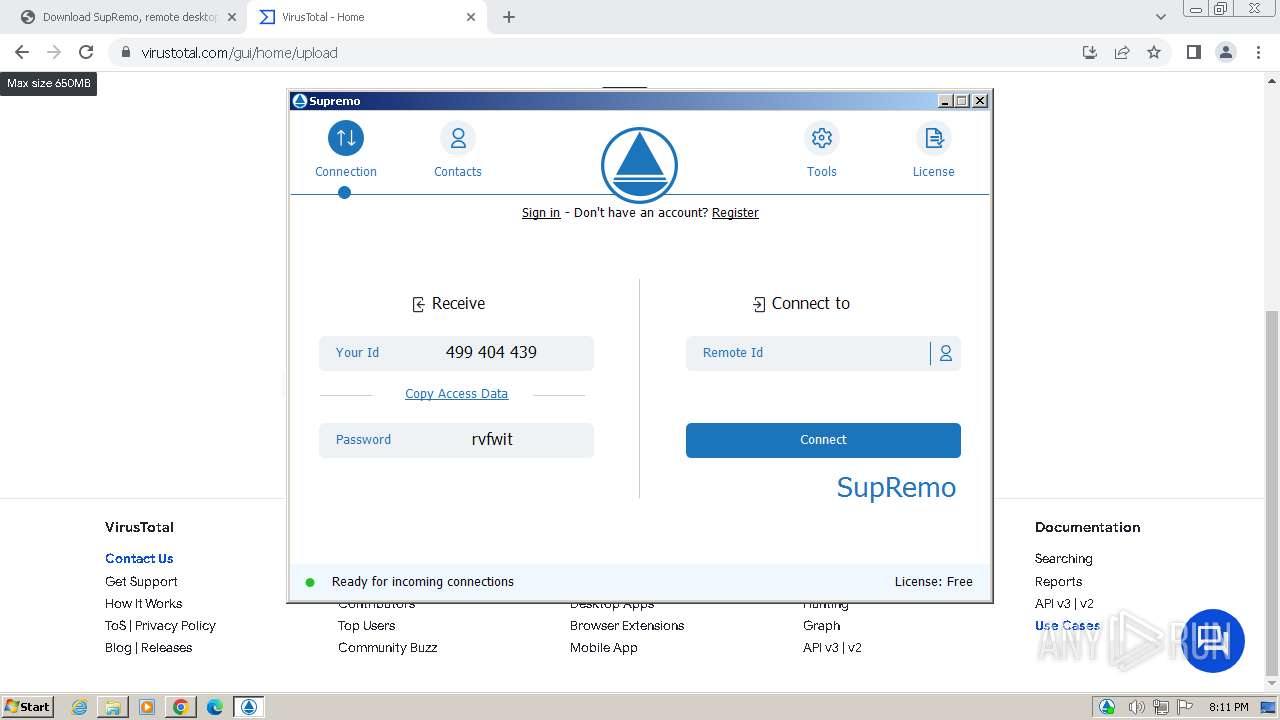Click taskbar clock 8:11 PM
1280x720 pixels.
click(1228, 707)
